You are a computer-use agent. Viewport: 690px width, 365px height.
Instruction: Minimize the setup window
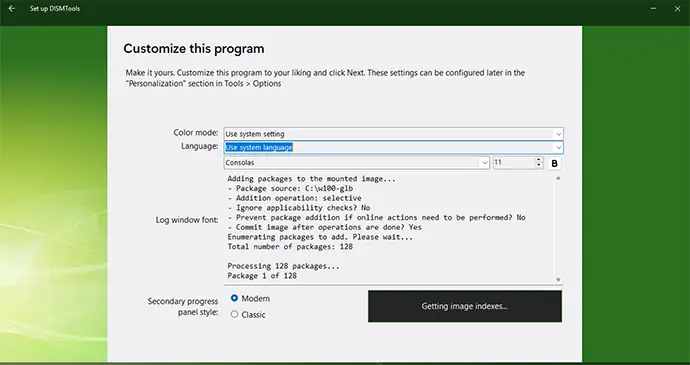tap(653, 8)
